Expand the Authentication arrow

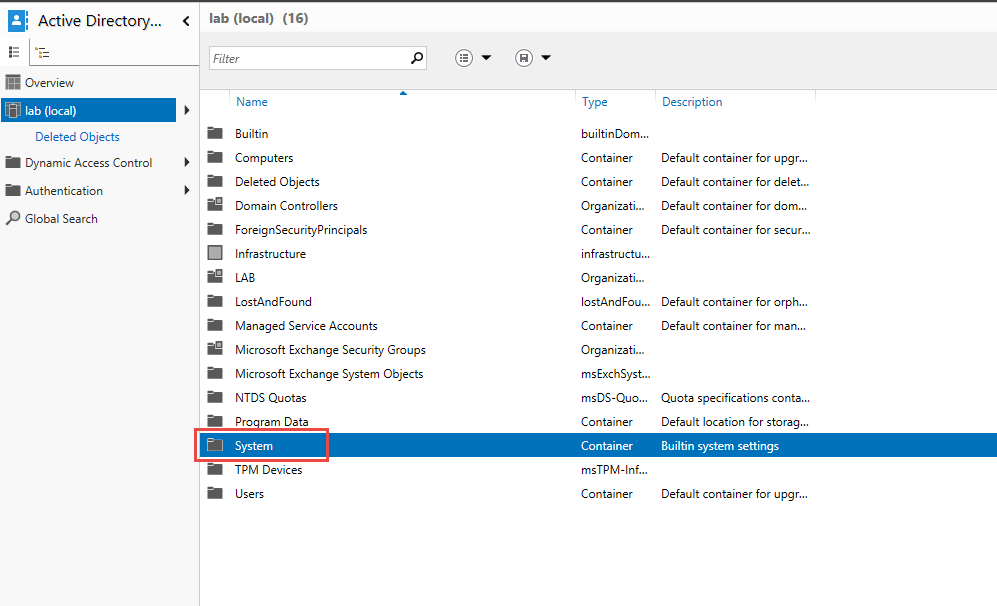(187, 190)
